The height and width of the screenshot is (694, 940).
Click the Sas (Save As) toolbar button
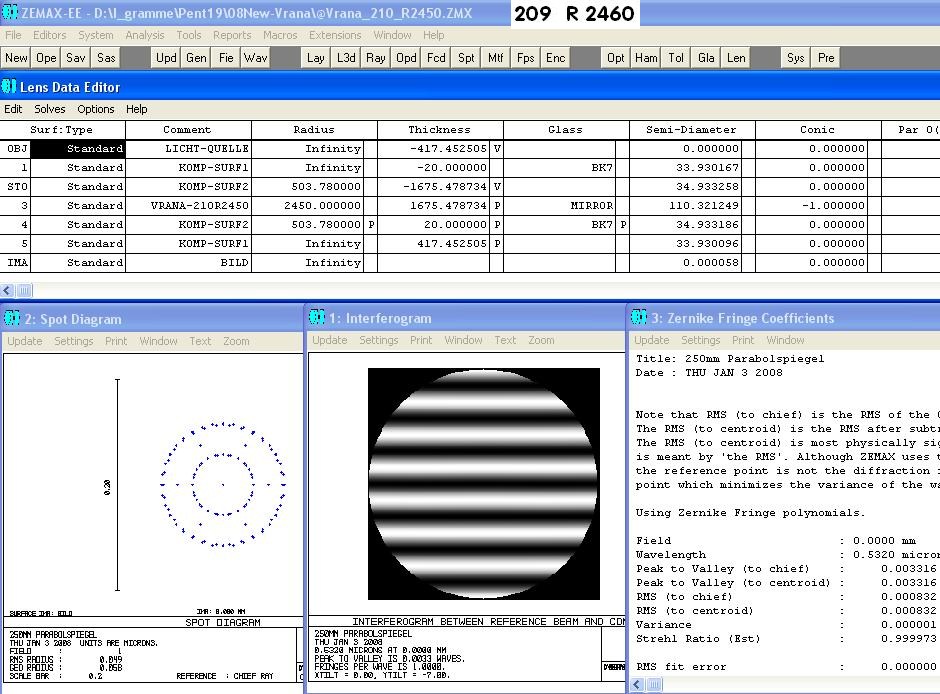coord(106,58)
